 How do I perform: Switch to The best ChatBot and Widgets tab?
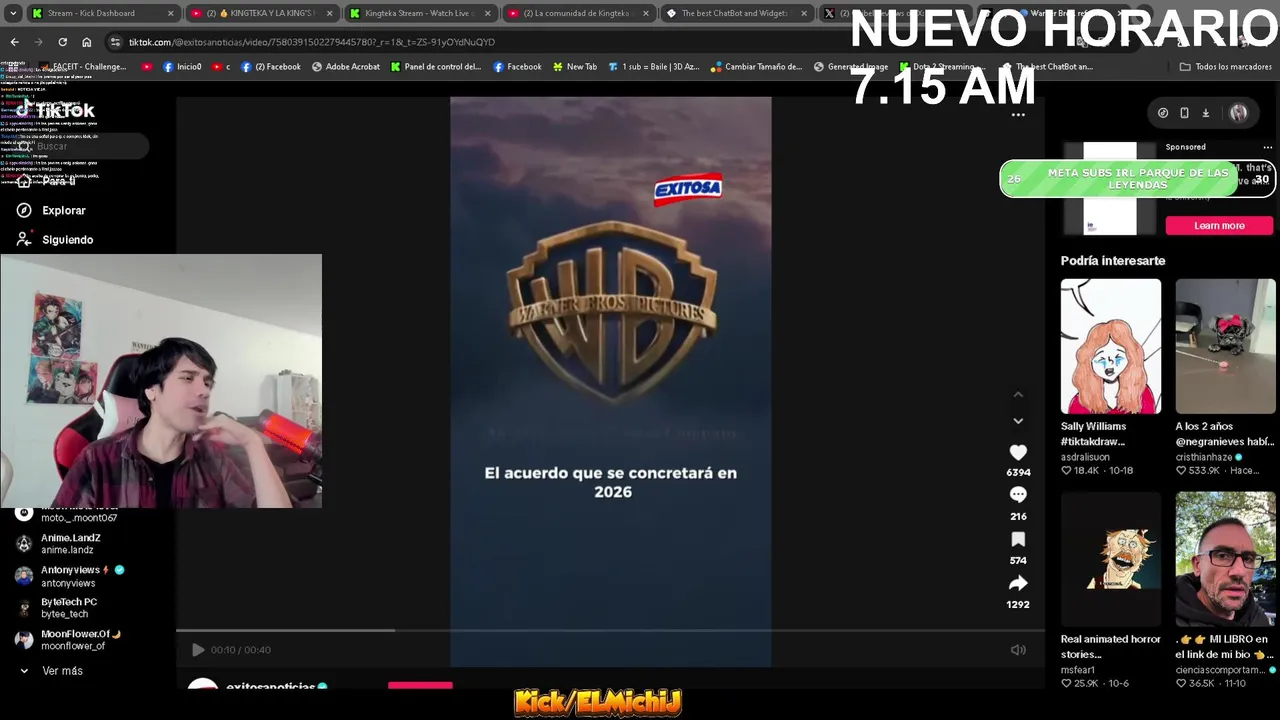(736, 13)
